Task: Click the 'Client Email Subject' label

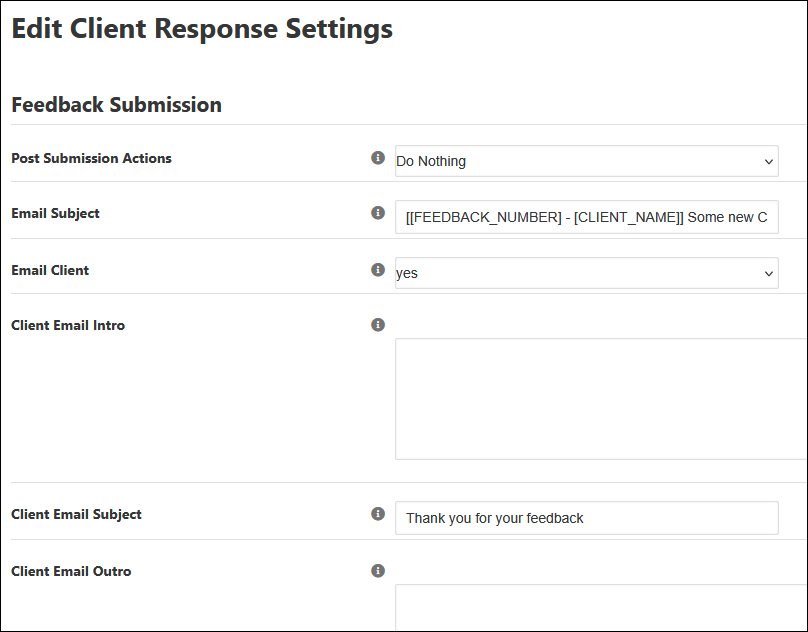Action: [76, 514]
